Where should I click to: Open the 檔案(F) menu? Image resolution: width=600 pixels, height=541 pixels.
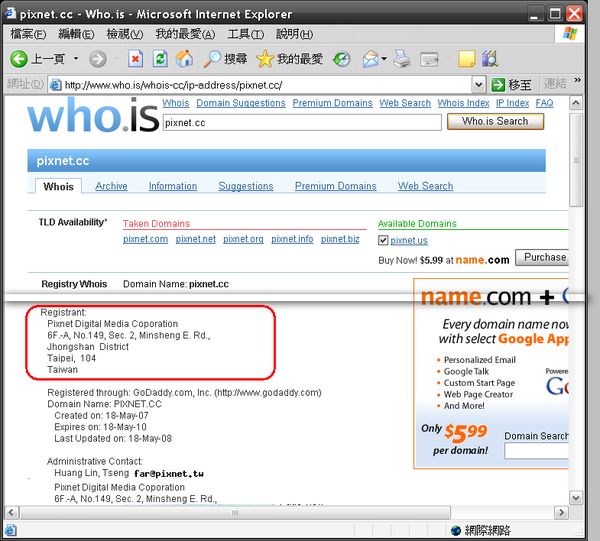click(28, 34)
